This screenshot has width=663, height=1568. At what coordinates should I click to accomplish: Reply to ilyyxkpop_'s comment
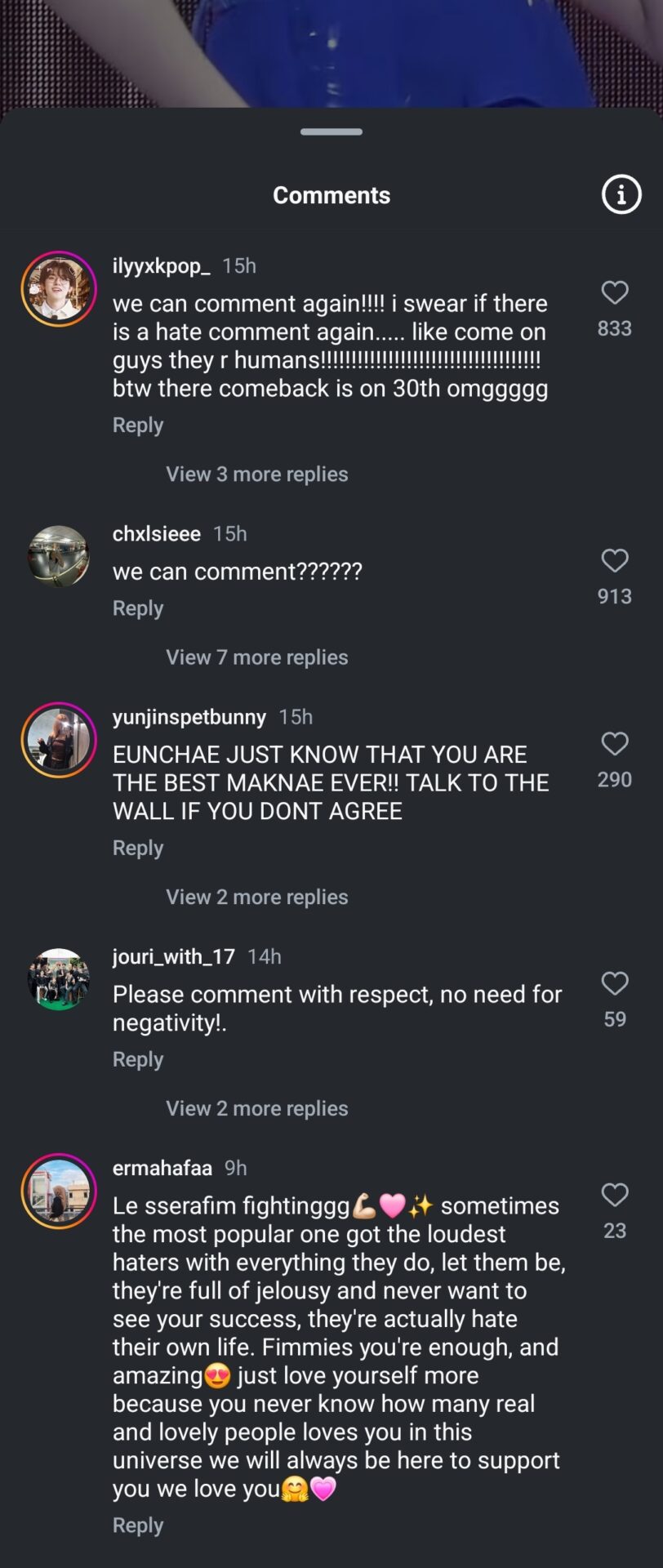coord(138,425)
